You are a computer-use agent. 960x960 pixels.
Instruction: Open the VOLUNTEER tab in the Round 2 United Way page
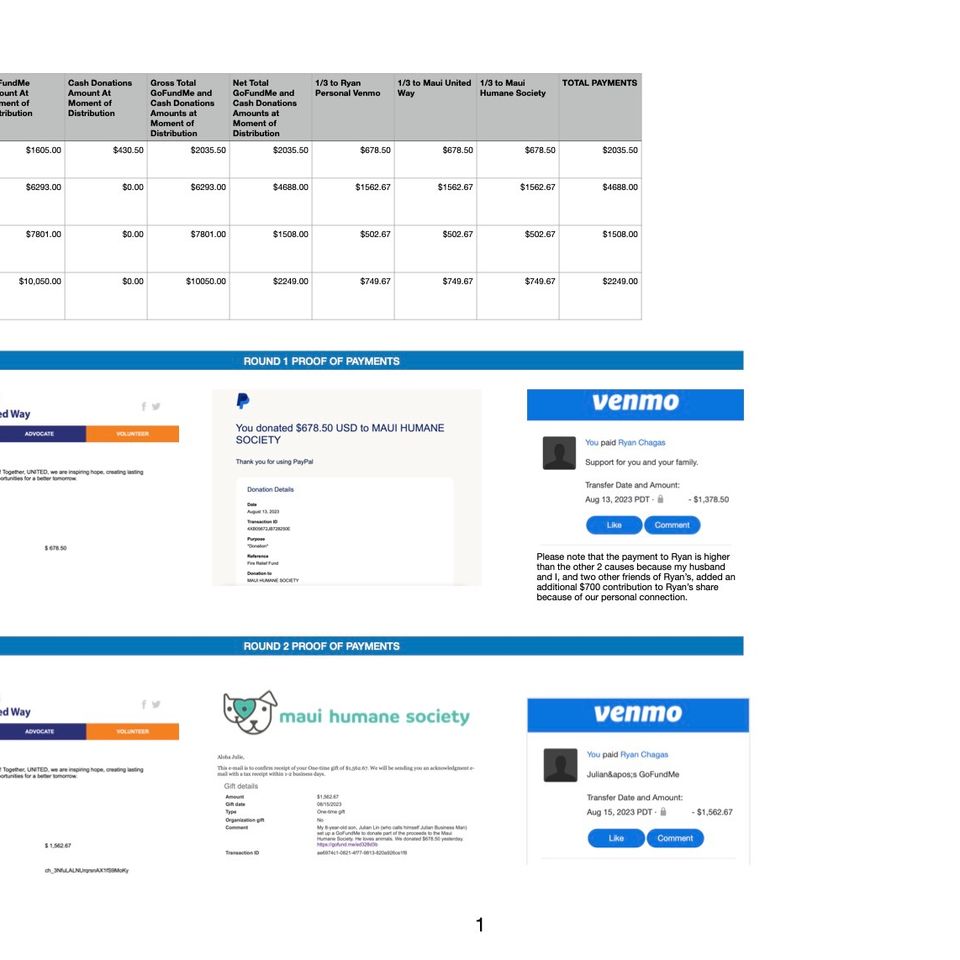click(132, 731)
